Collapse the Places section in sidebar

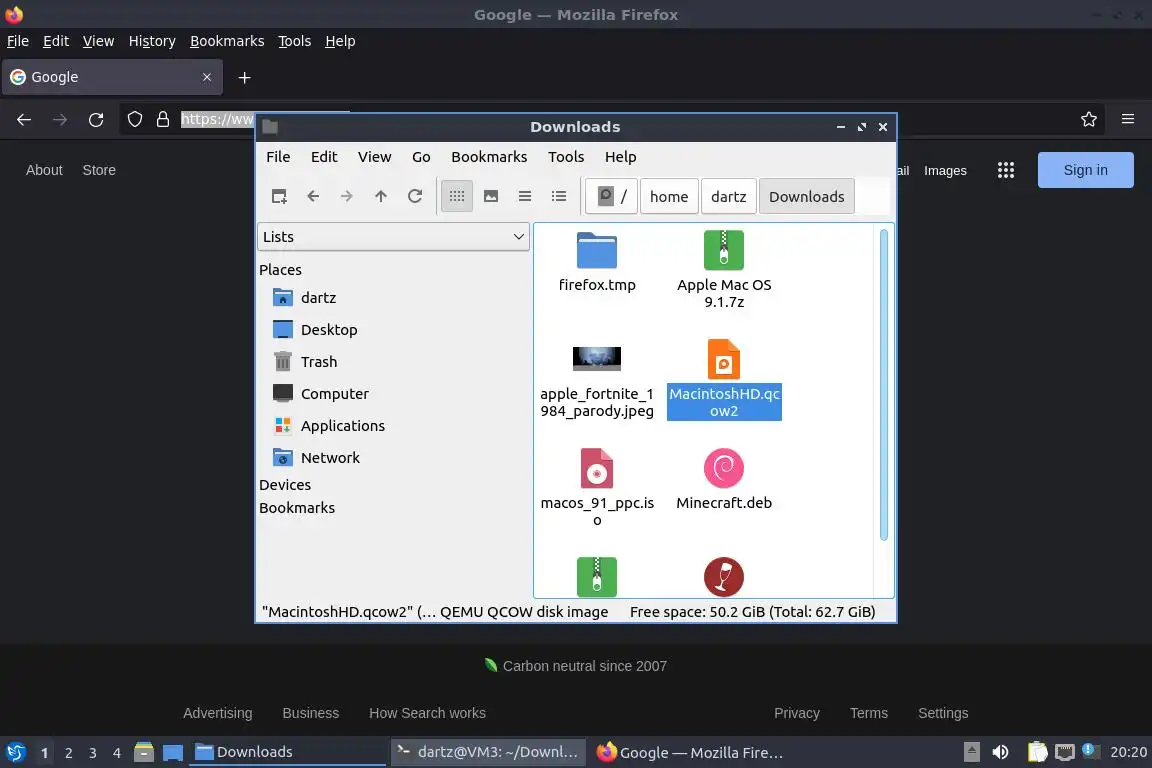tap(280, 270)
